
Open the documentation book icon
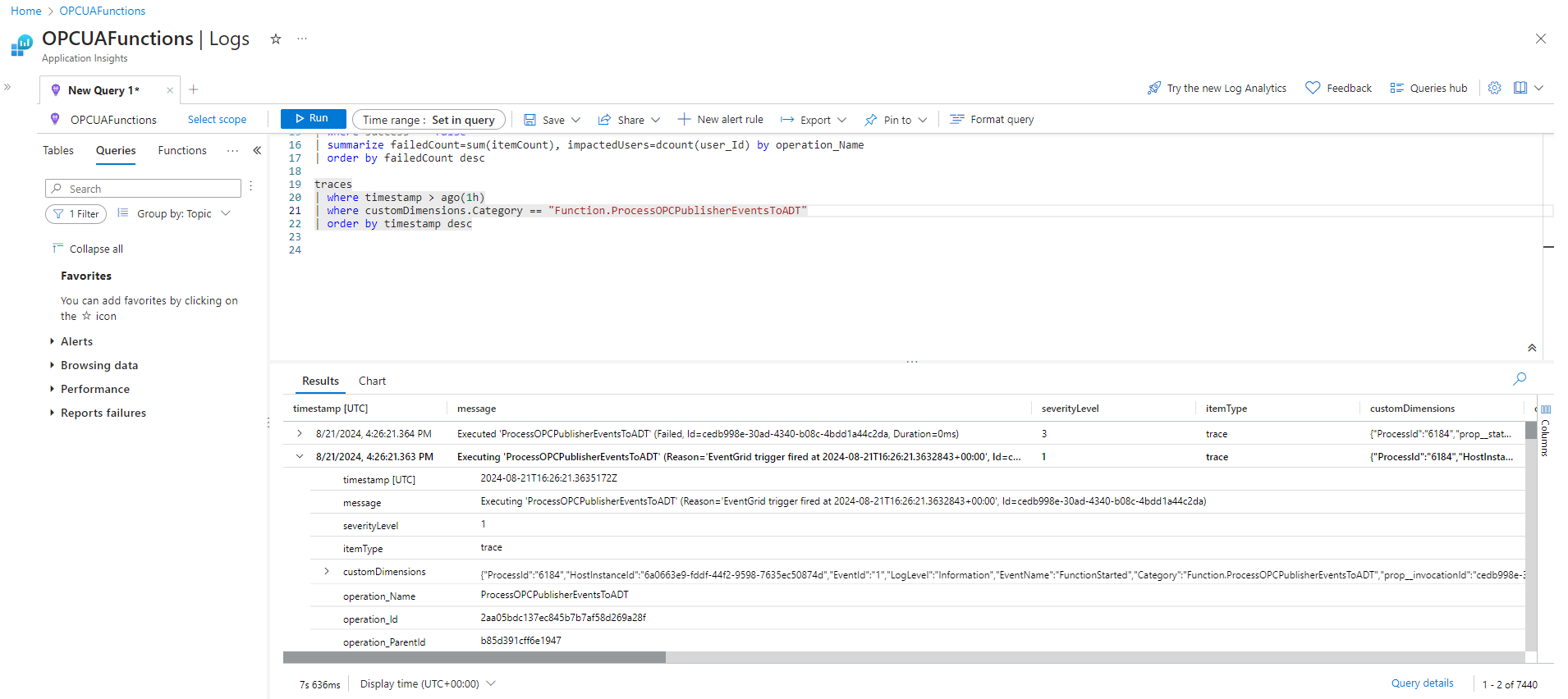1520,88
